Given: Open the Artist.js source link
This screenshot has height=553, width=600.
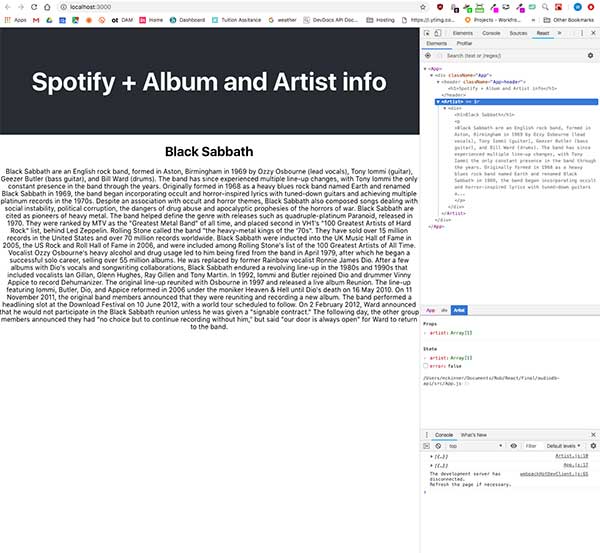Looking at the screenshot, I should point(571,456).
